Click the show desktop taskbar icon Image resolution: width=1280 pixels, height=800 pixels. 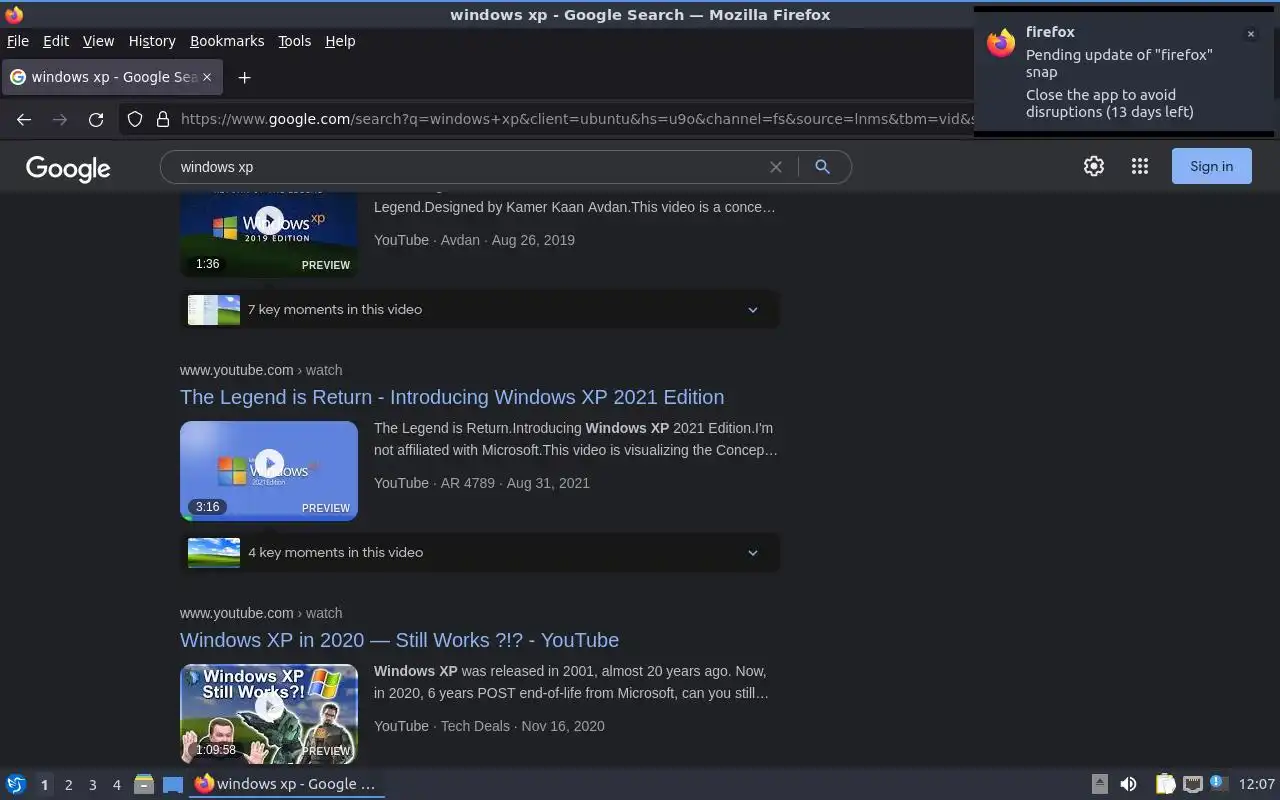pyautogui.click(x=173, y=784)
